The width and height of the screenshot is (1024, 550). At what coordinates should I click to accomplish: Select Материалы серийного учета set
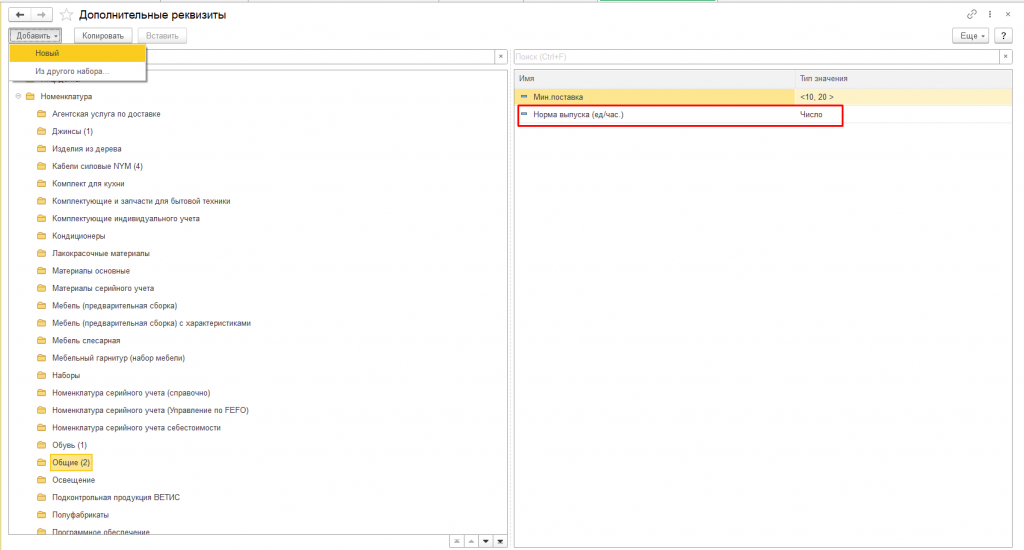tap(103, 288)
